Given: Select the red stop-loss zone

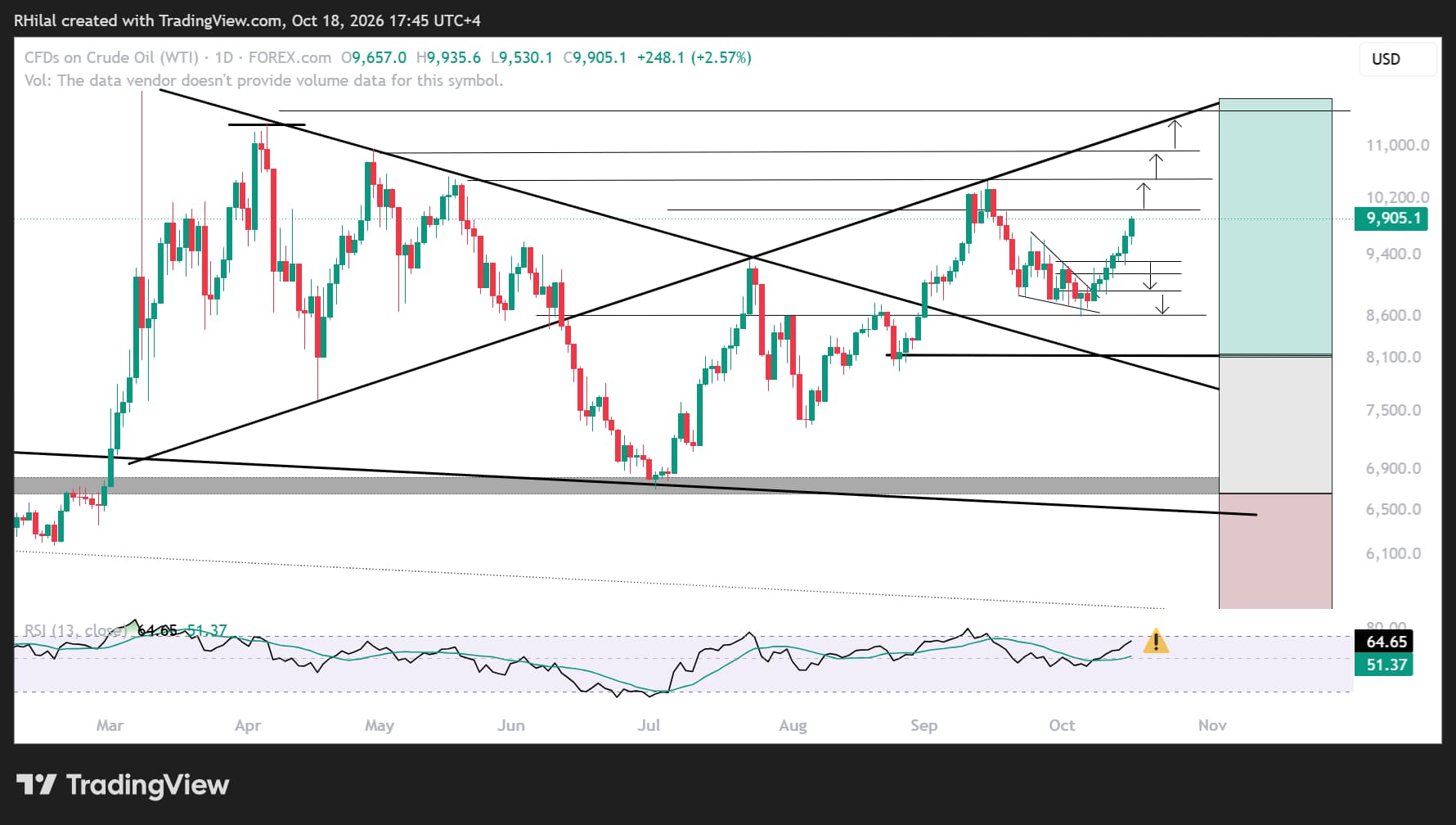Looking at the screenshot, I should point(1275,551).
